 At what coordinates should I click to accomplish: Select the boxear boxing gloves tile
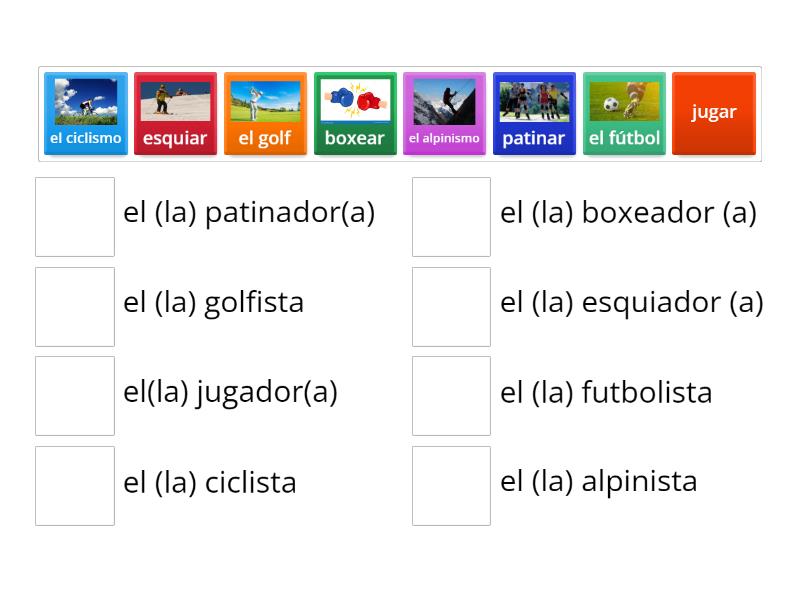click(355, 112)
